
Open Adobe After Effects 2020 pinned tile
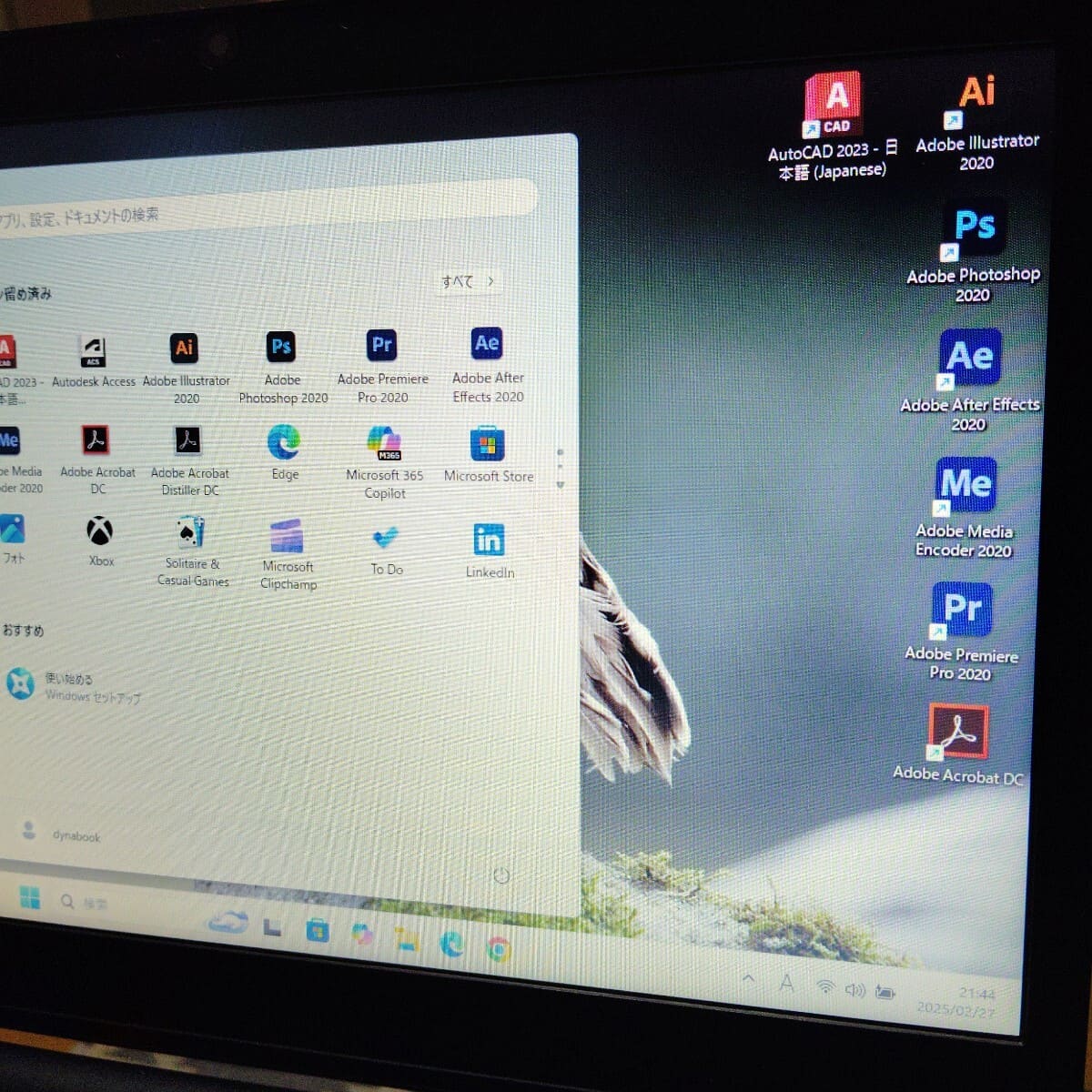488,365
